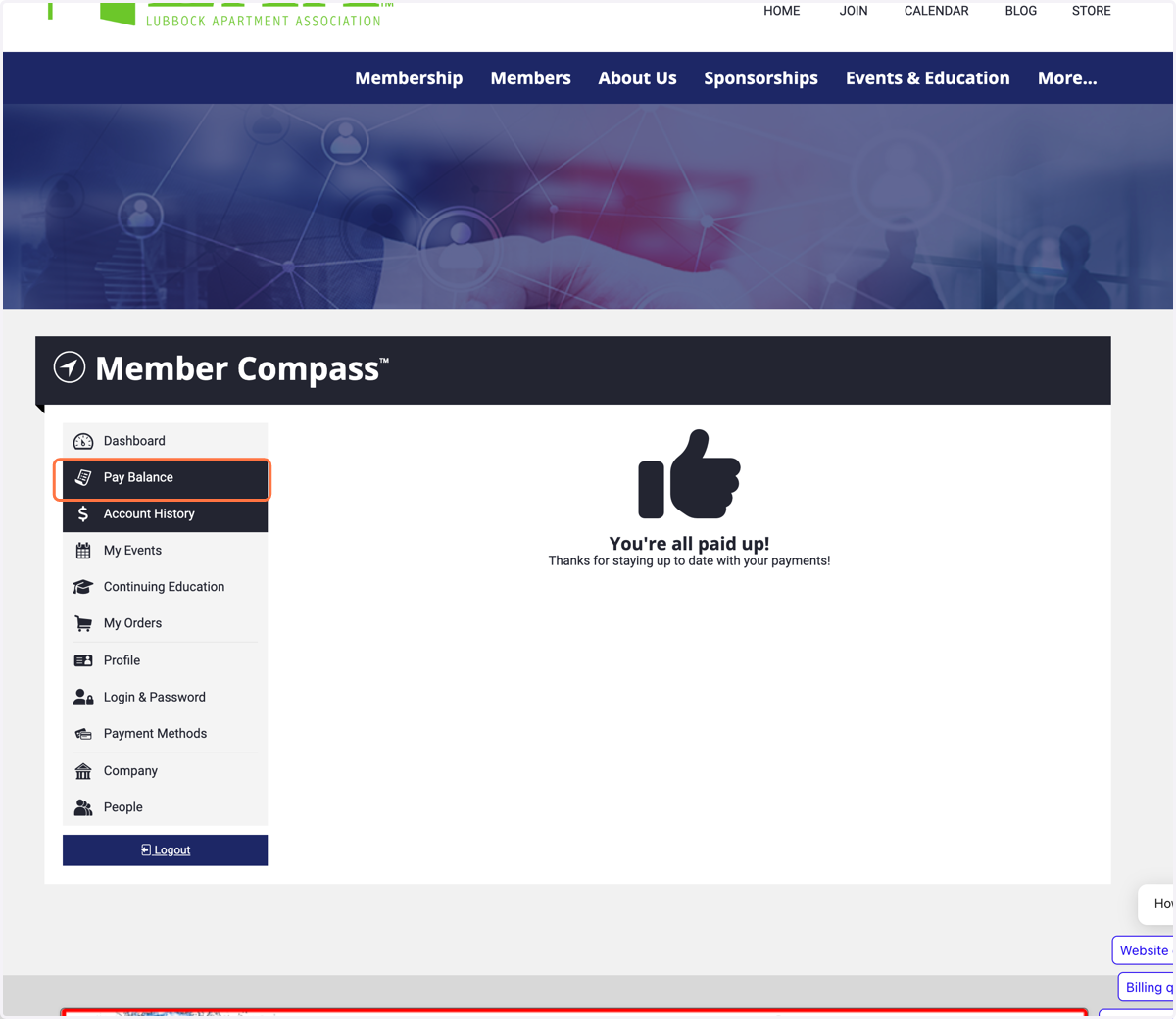Image resolution: width=1176 pixels, height=1019 pixels.
Task: Go to My Events
Action: 165,551
